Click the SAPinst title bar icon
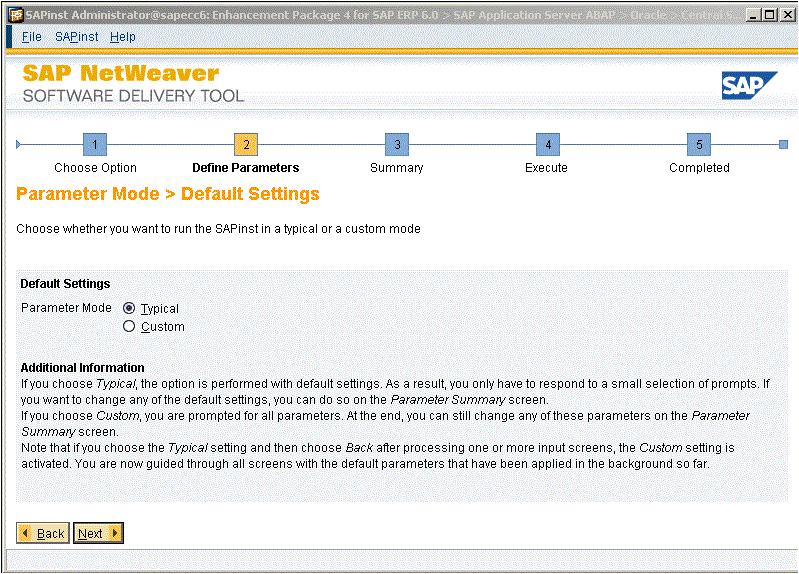 (14, 15)
